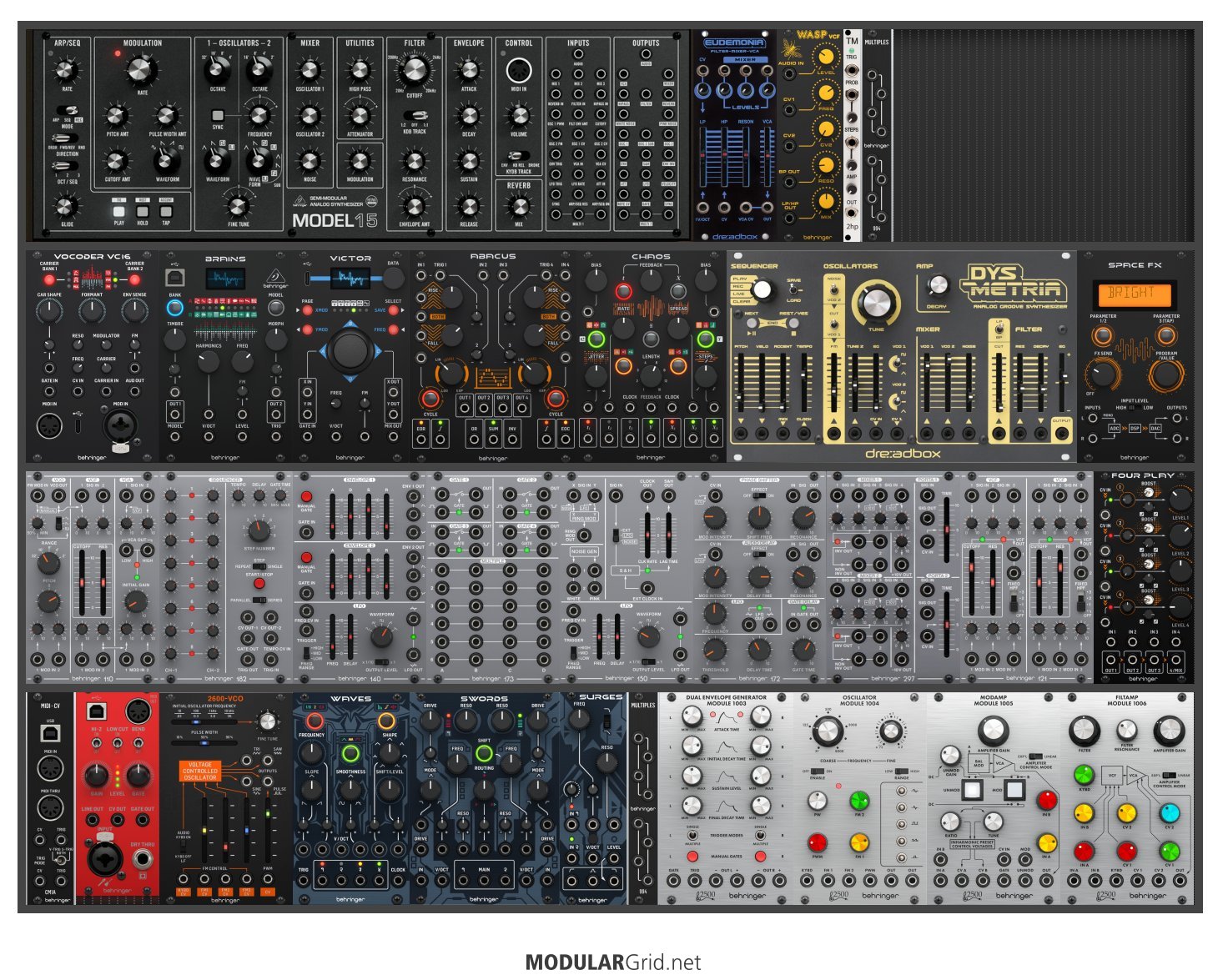Screen dimensions: 1228x980
Task: Click the Play/Rec/Live/Clear selector knob on Dysmetria
Action: coord(762,289)
